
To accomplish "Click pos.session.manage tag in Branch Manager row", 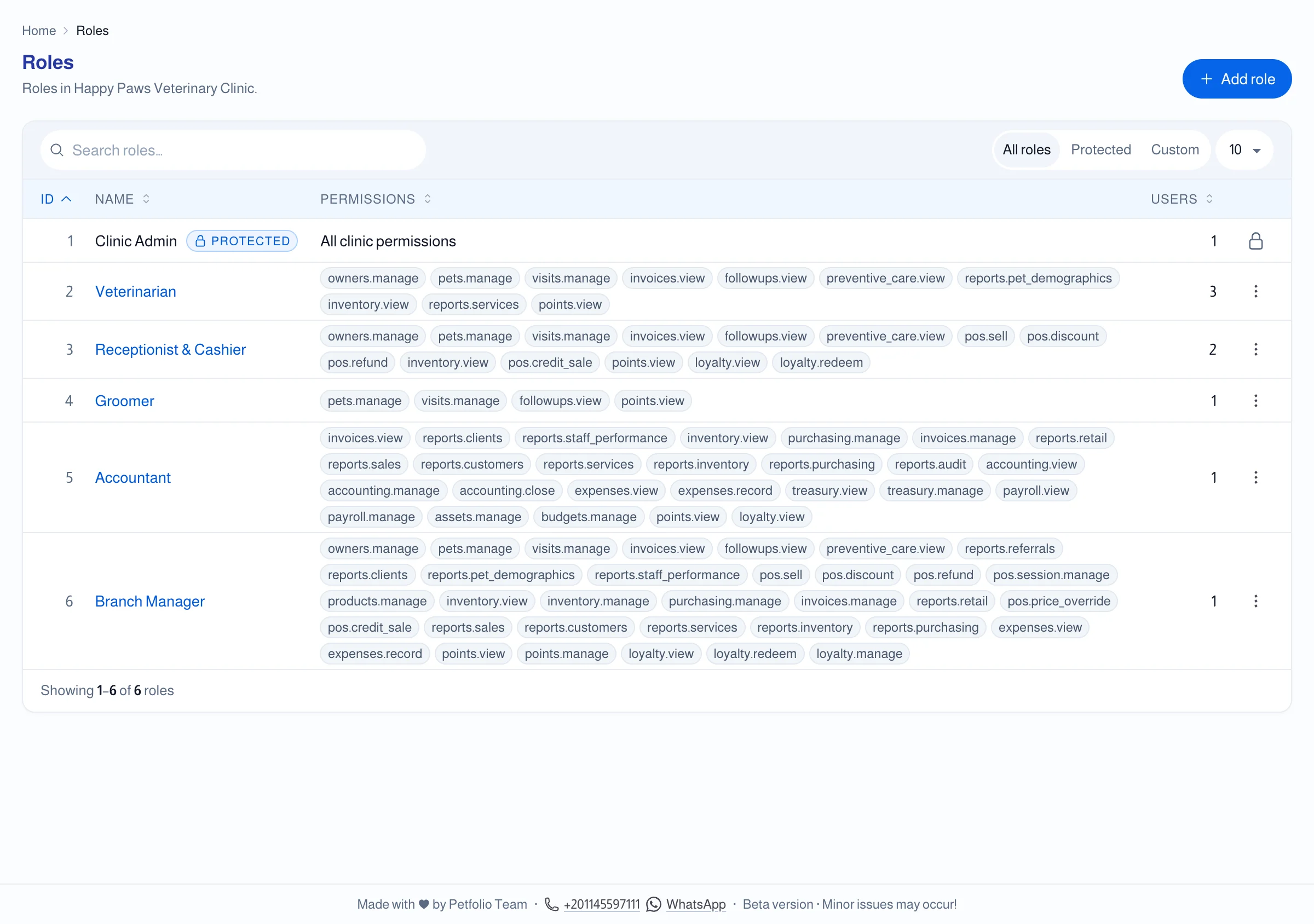I will 1051,574.
